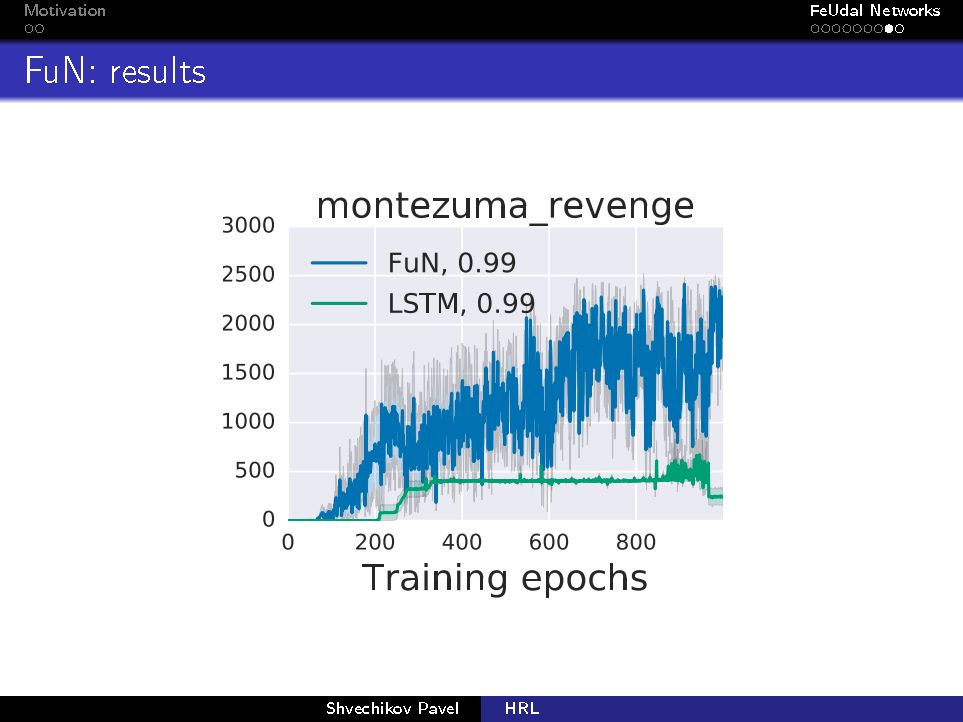Go to last circle under FeUdal Networks
963x722 pixels.
pos(899,28)
